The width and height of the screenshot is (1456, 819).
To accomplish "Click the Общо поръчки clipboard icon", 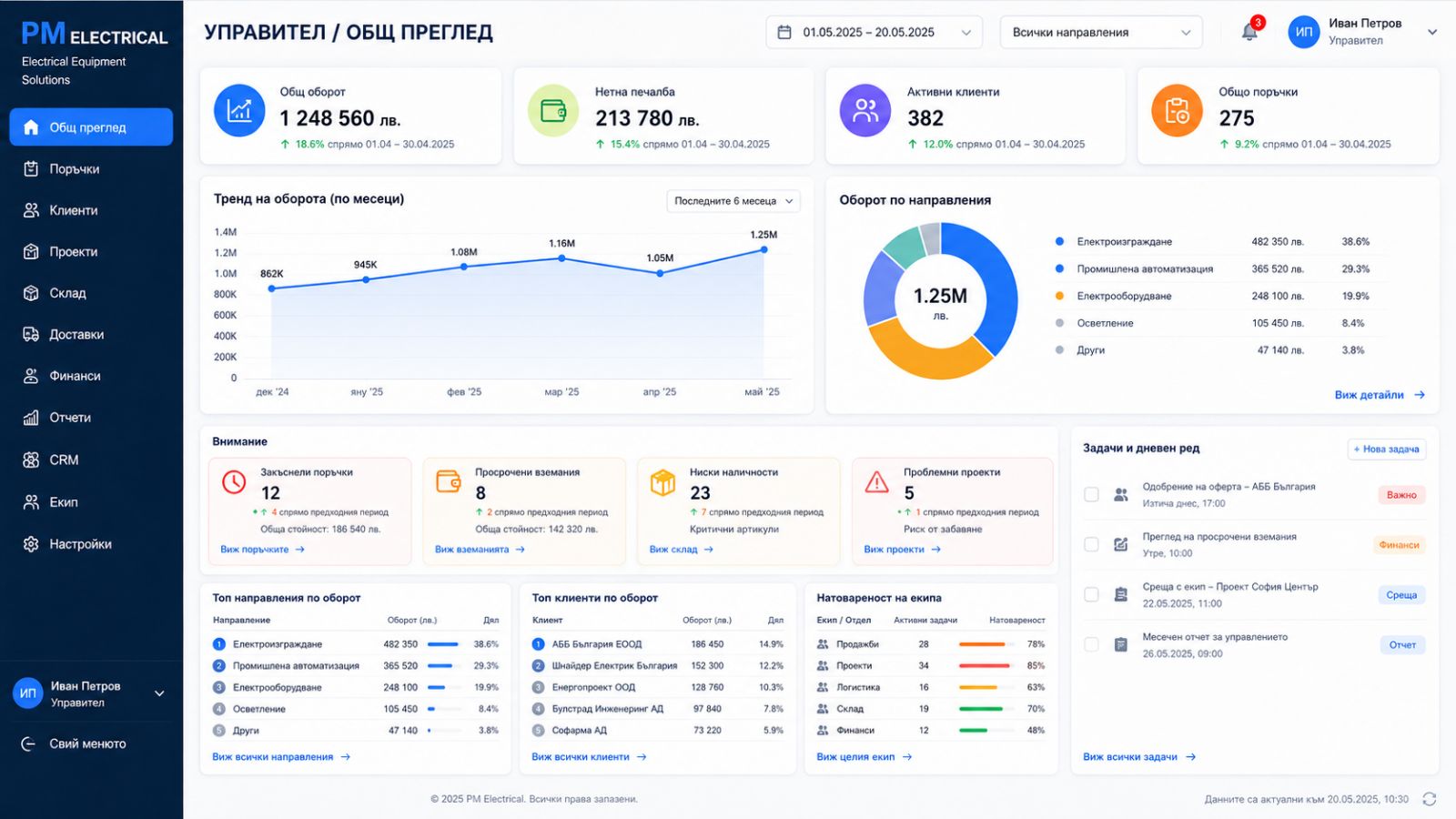I will 1177,110.
